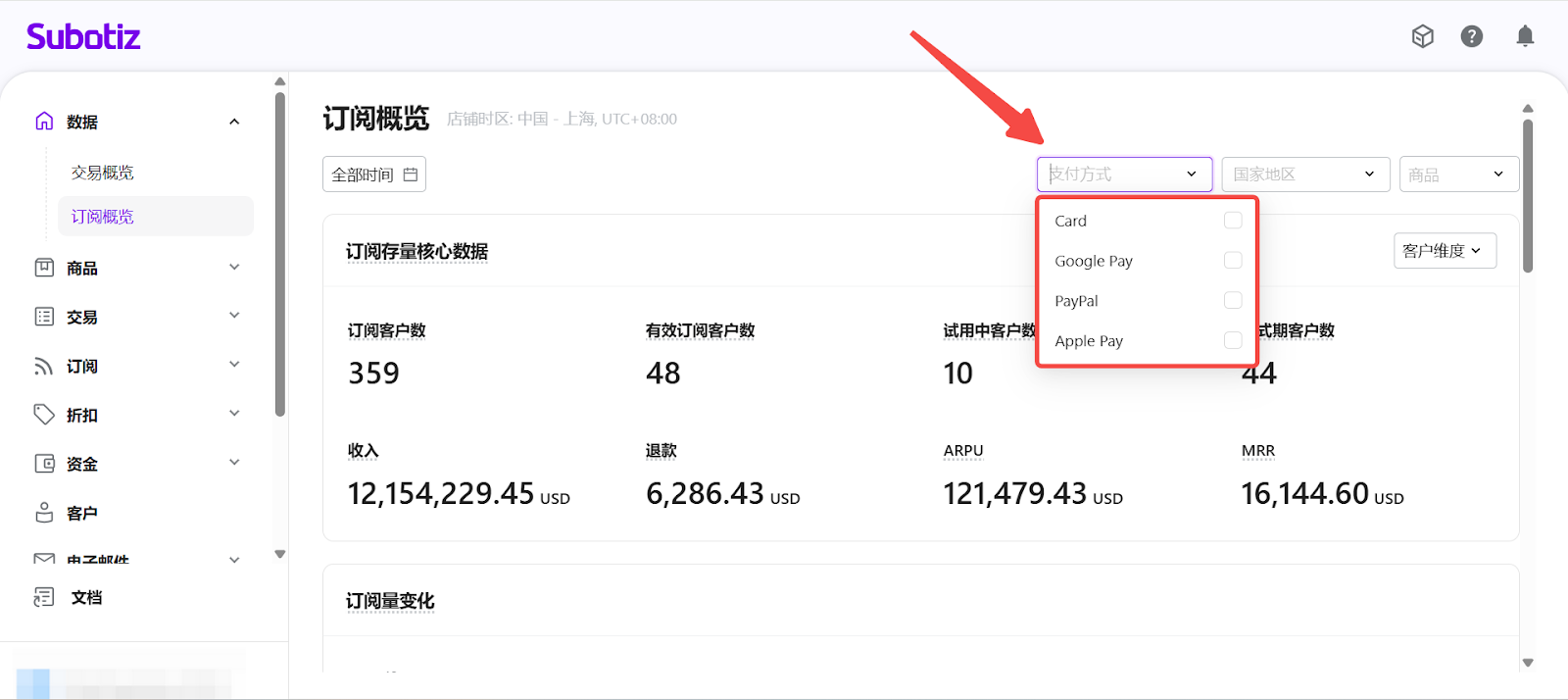Image resolution: width=1568 pixels, height=700 pixels.
Task: Select the Apple Pay checkbox
Action: tap(1233, 340)
